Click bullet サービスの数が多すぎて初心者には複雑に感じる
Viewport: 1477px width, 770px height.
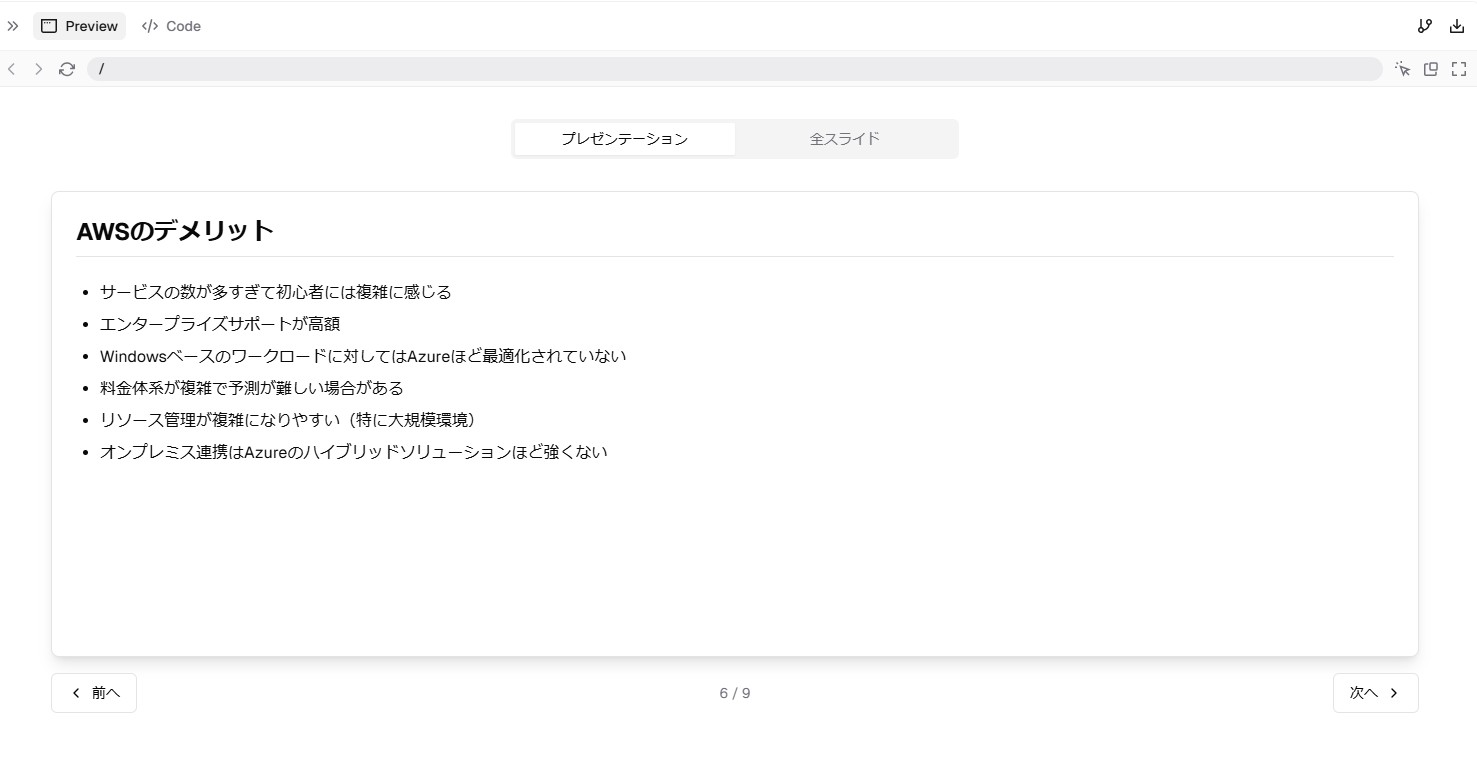(276, 292)
